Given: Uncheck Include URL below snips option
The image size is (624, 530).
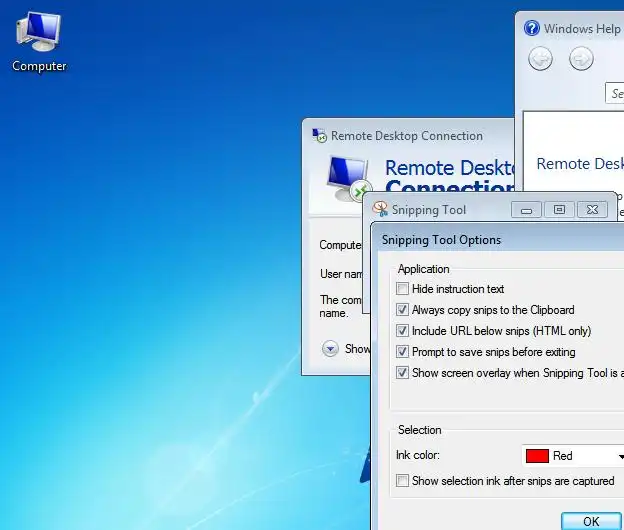Looking at the screenshot, I should pyautogui.click(x=402, y=331).
